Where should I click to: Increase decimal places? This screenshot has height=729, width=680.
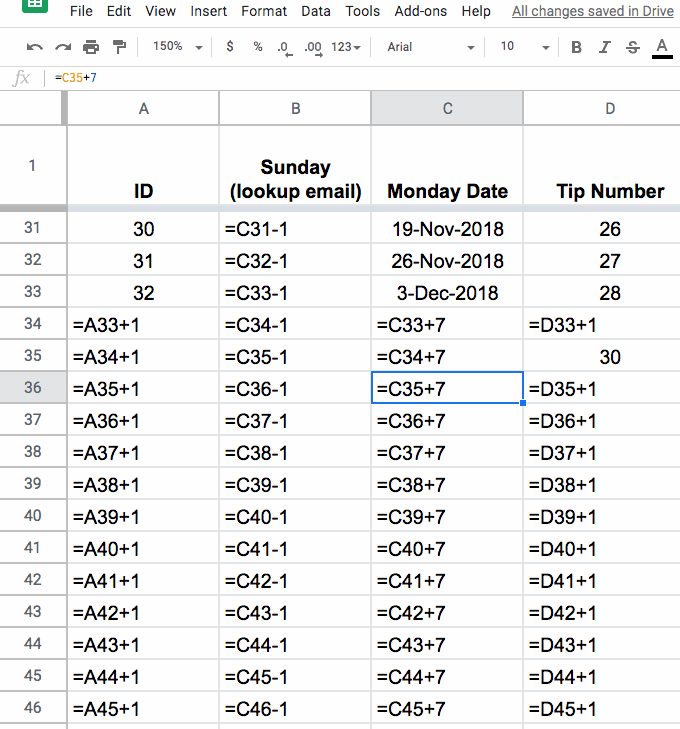(x=313, y=47)
